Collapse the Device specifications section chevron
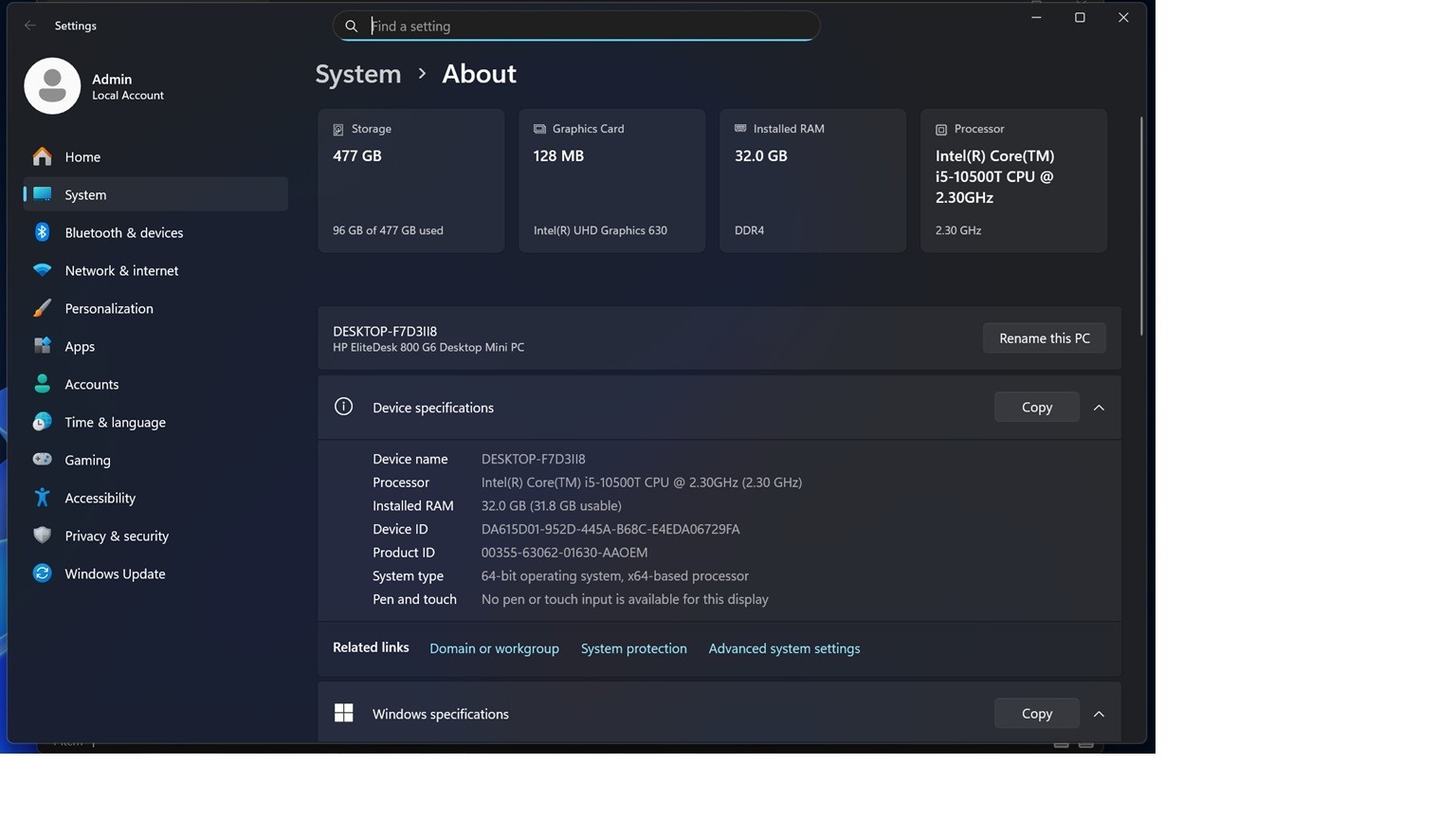The height and width of the screenshot is (819, 1456). (1099, 408)
